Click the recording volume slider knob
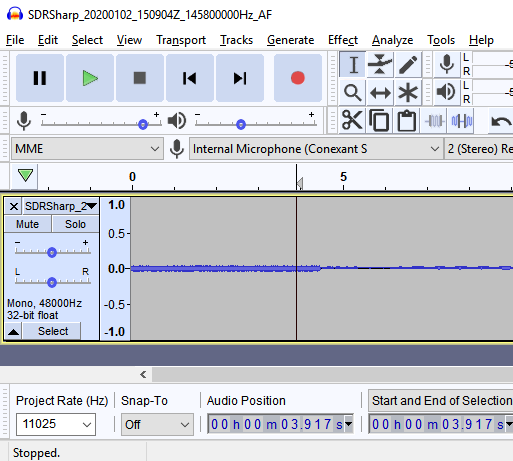Screen dimensions: 513x461 143,125
